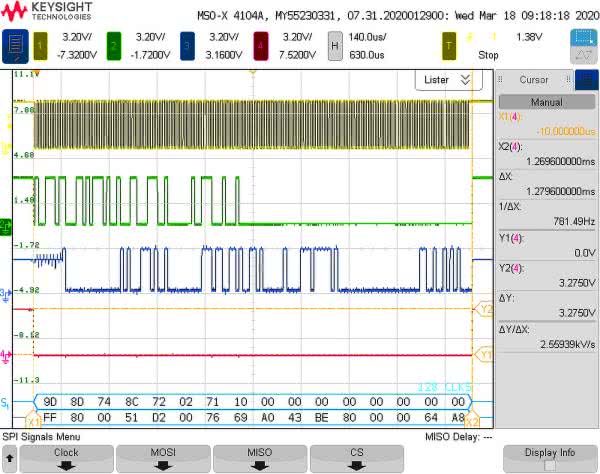Open the MOSI signal menu

(x=162, y=458)
